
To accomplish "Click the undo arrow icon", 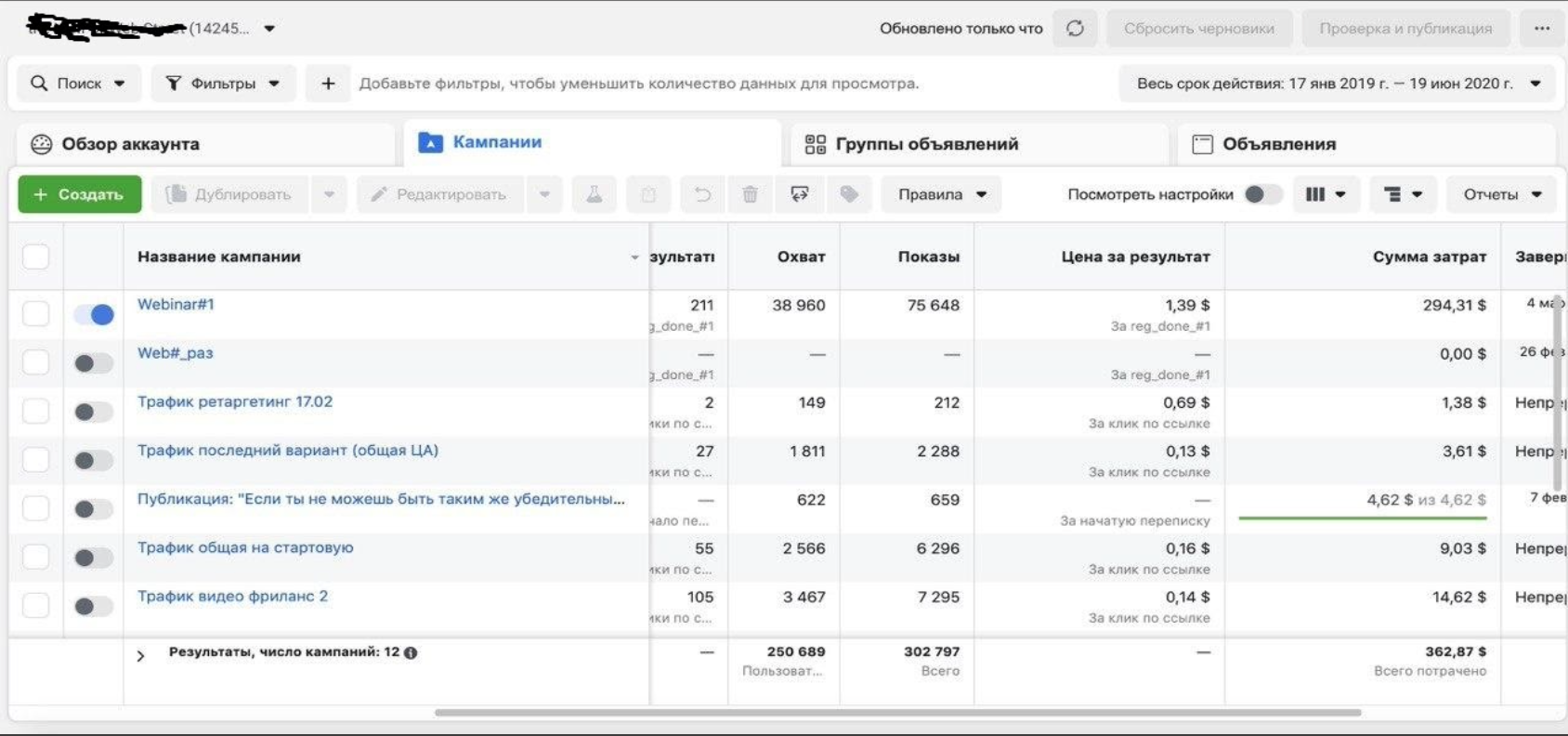I will click(702, 194).
